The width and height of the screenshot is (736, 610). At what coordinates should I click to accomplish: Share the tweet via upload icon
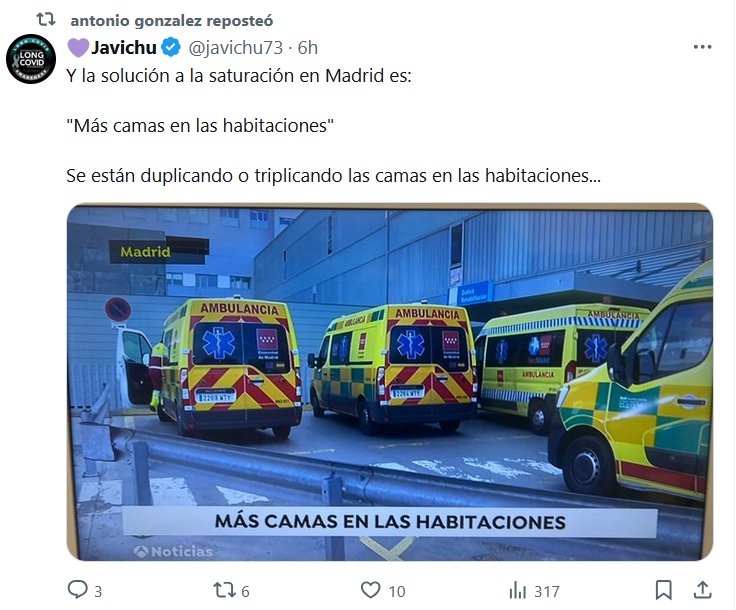click(x=702, y=590)
